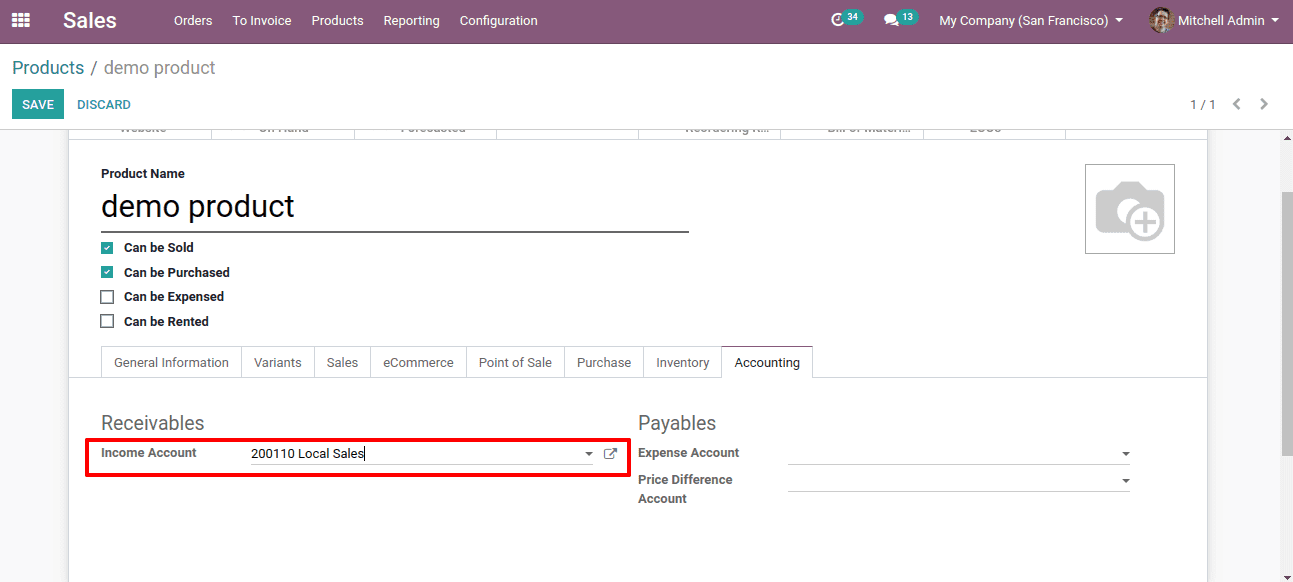Click the Sales app title
The image size is (1293, 582).
(90, 20)
